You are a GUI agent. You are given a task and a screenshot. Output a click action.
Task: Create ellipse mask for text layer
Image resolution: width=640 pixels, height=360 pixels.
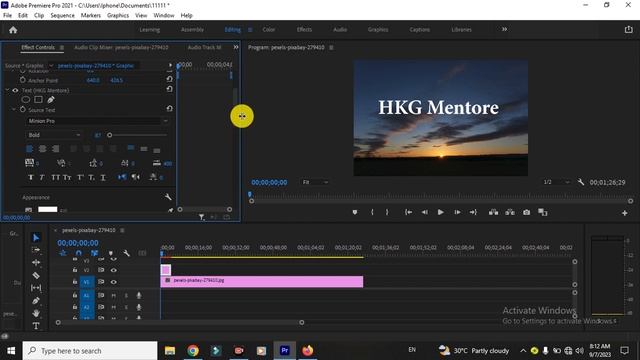coord(26,100)
